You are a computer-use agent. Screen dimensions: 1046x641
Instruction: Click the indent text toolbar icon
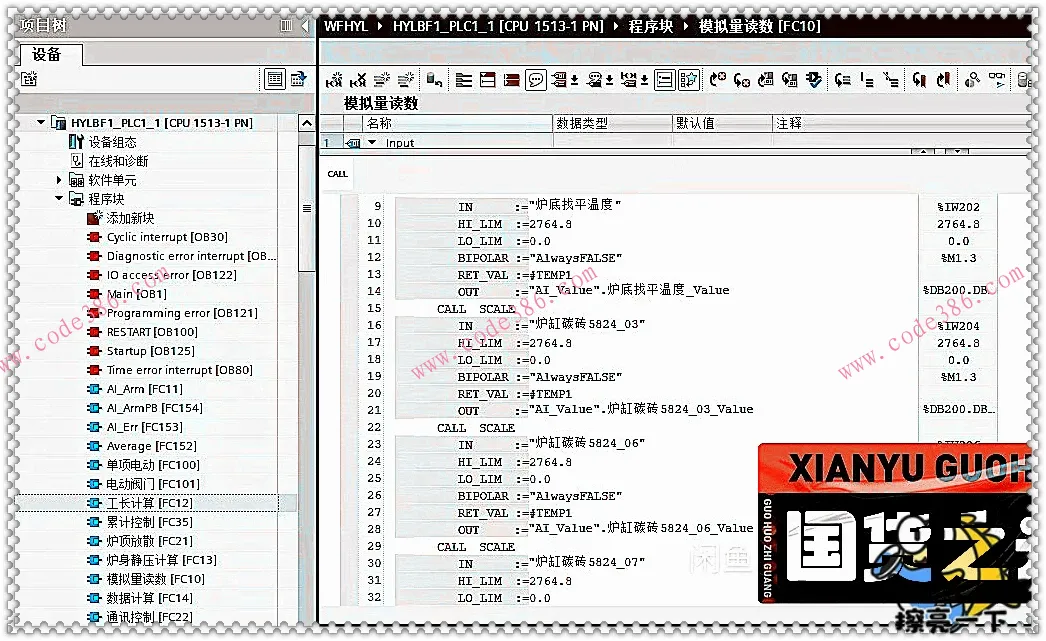tap(843, 80)
